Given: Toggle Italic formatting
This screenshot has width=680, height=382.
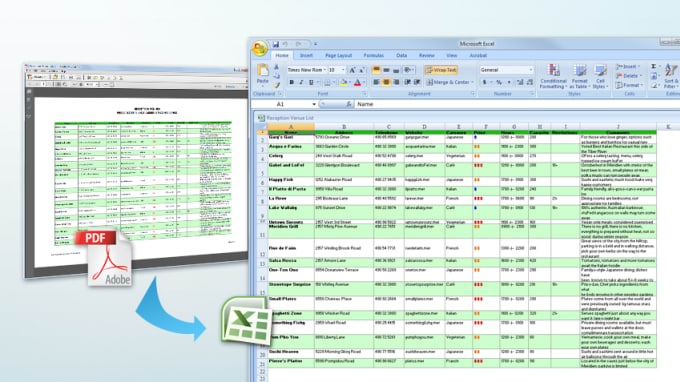Looking at the screenshot, I should coord(301,82).
